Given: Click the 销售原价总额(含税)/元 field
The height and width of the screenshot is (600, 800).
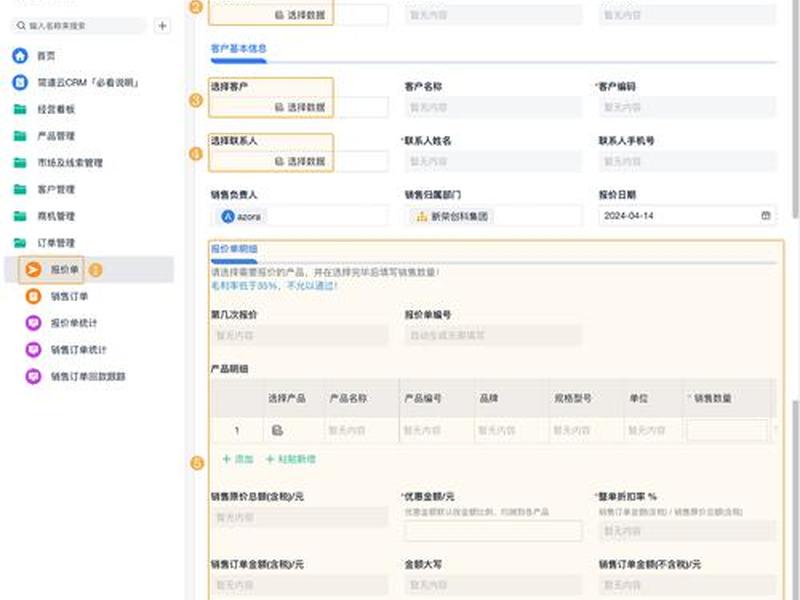Looking at the screenshot, I should tap(299, 517).
